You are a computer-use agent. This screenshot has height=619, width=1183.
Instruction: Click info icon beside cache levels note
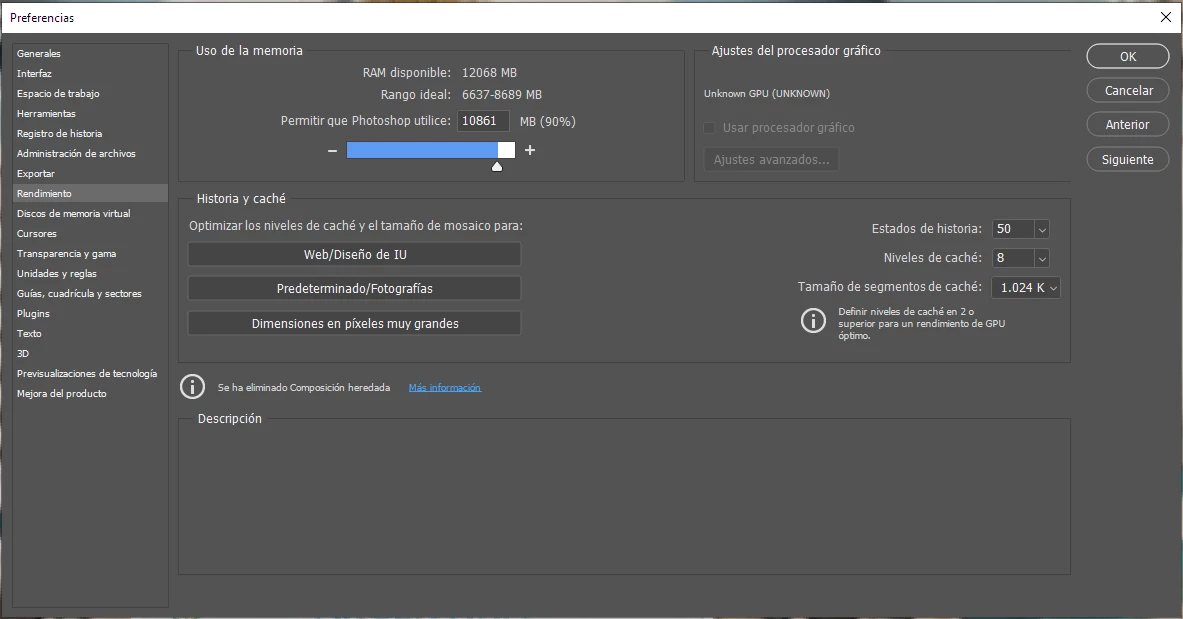point(813,320)
